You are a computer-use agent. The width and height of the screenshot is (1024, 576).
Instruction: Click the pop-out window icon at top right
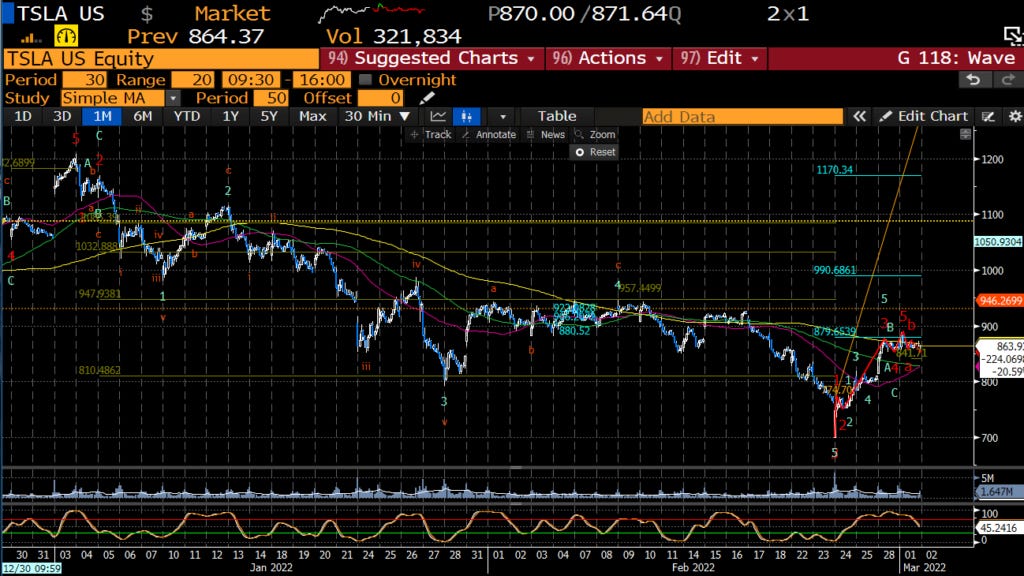click(x=1013, y=36)
